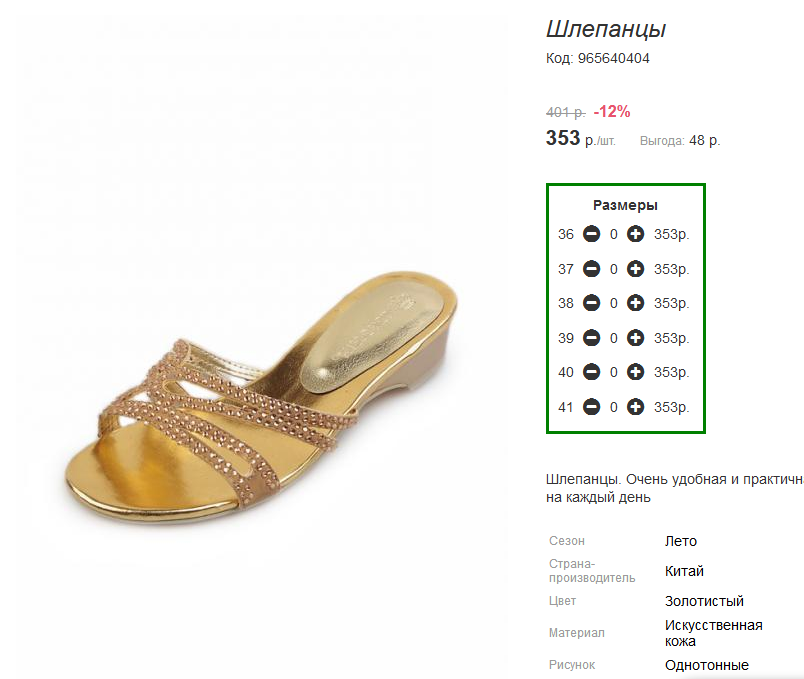Increase size 39 quantity

pyautogui.click(x=635, y=338)
